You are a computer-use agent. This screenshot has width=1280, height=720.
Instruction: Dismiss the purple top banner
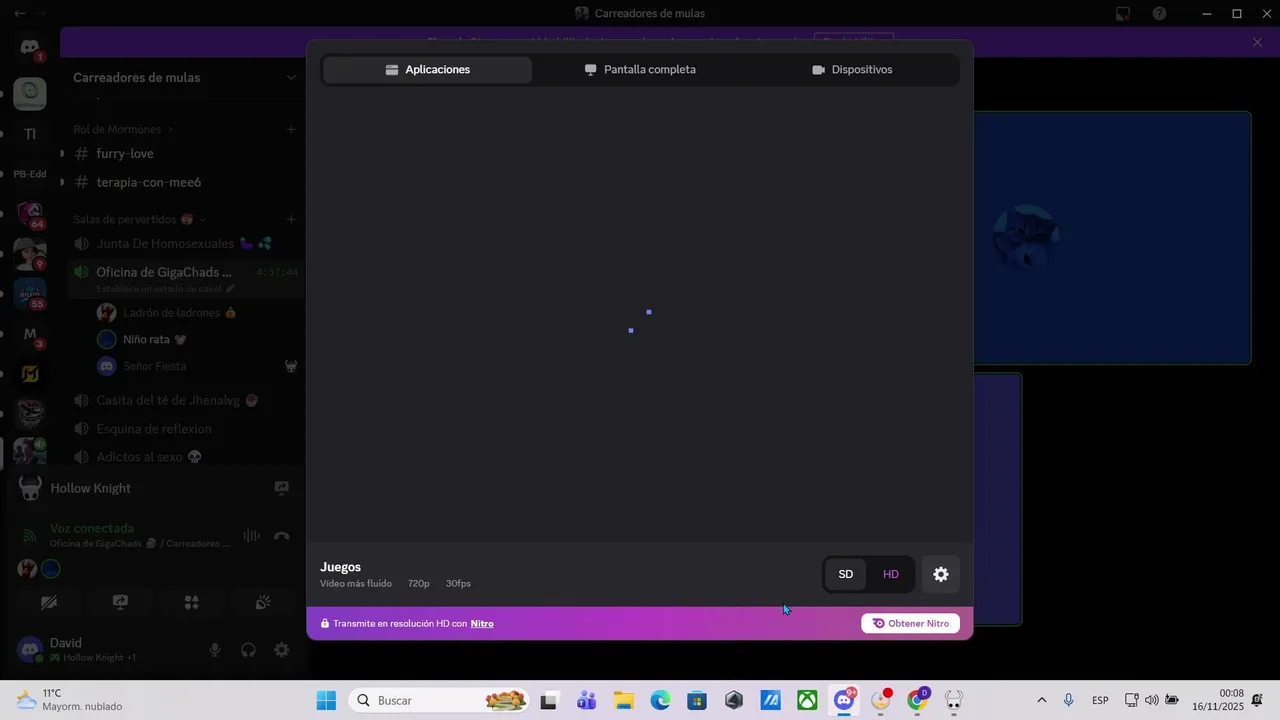[x=1258, y=42]
